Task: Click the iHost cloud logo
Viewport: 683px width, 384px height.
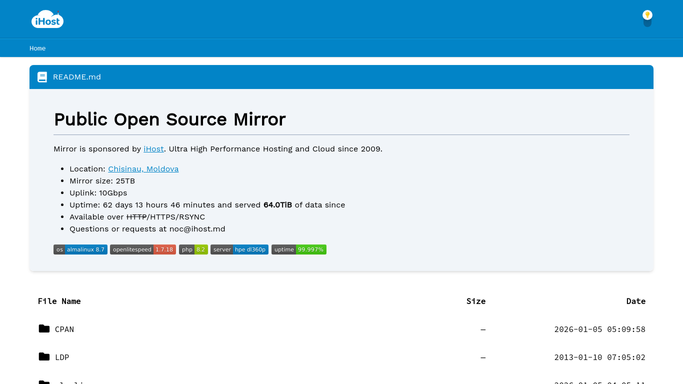Action: pyautogui.click(x=47, y=20)
